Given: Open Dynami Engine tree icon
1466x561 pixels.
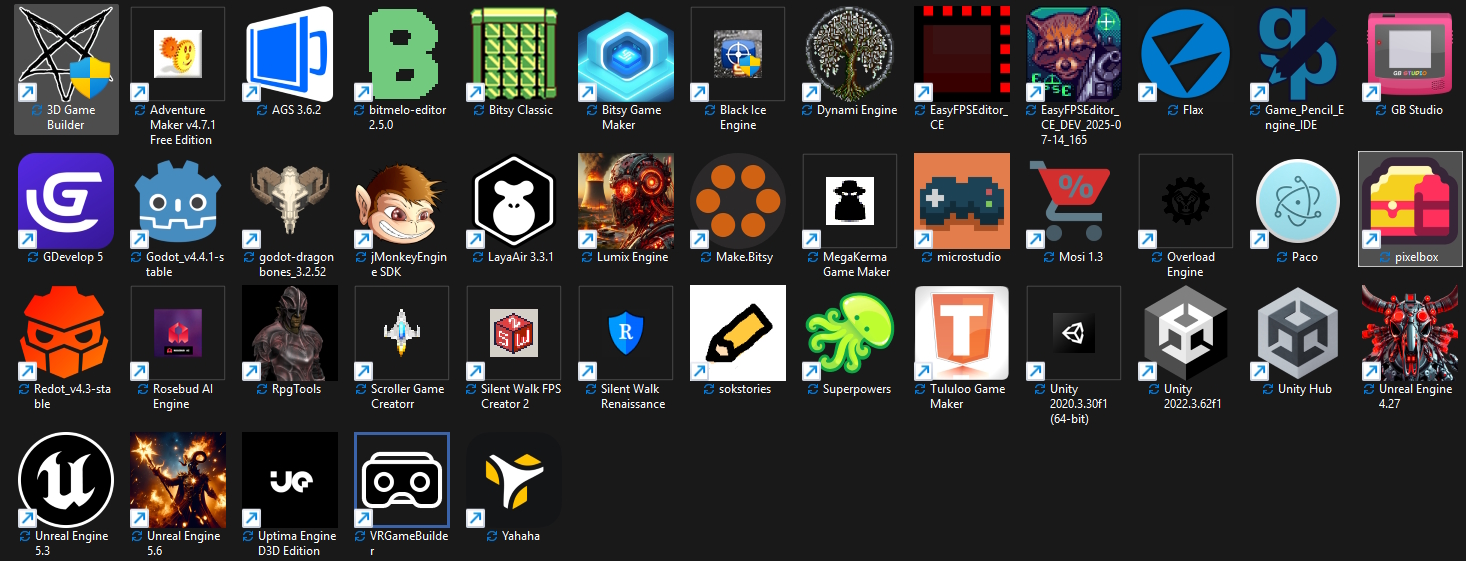Looking at the screenshot, I should [x=850, y=54].
